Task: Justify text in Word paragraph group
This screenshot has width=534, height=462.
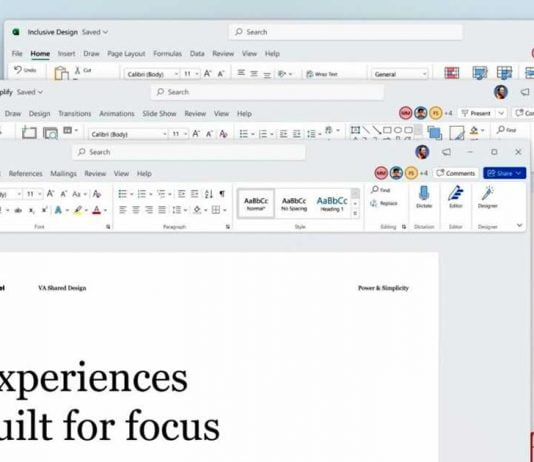Action: [162, 210]
